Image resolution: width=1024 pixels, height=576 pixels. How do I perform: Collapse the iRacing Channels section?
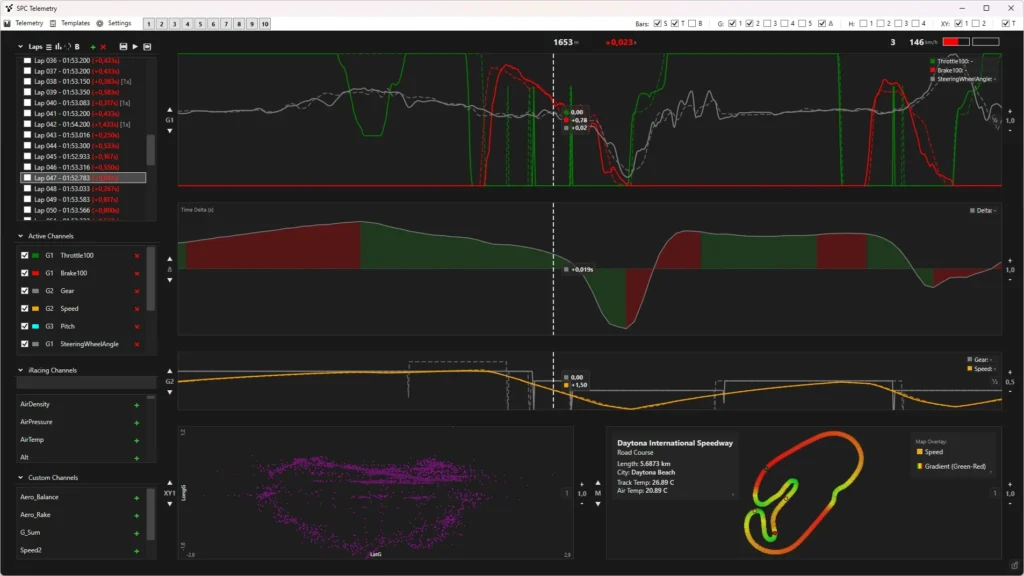pos(21,370)
